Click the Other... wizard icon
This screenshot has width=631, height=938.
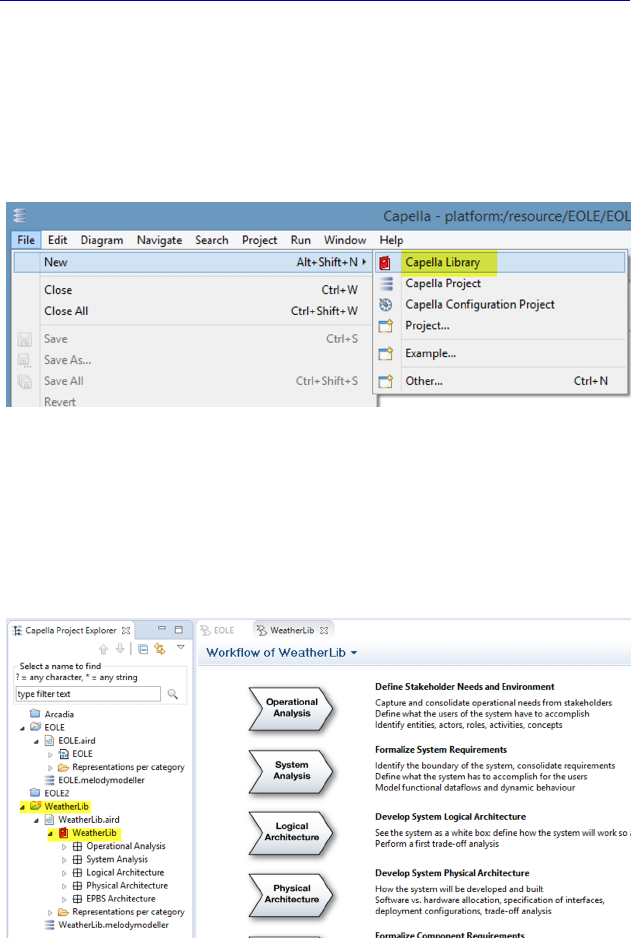(386, 381)
